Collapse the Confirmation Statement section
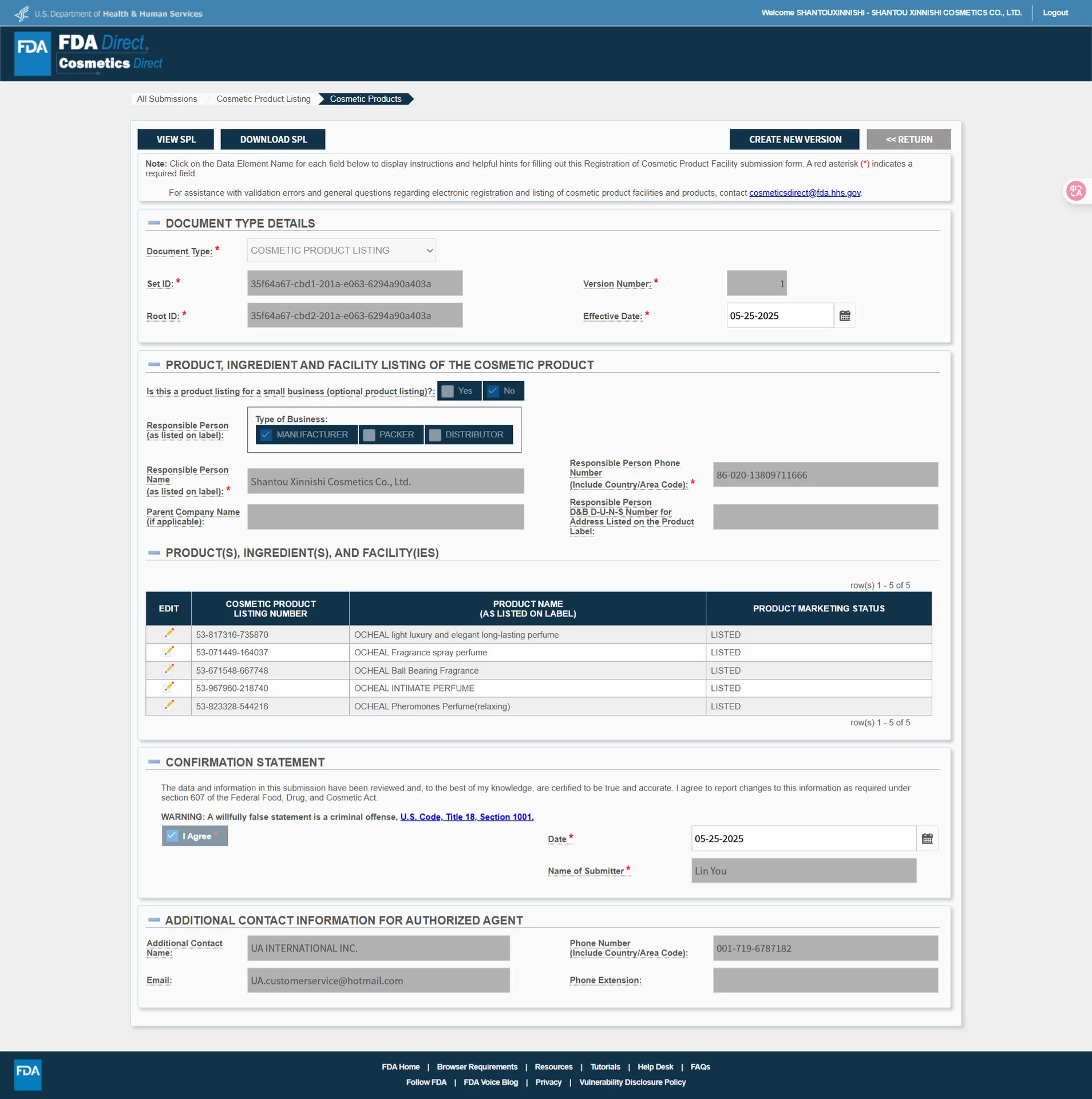 click(154, 762)
